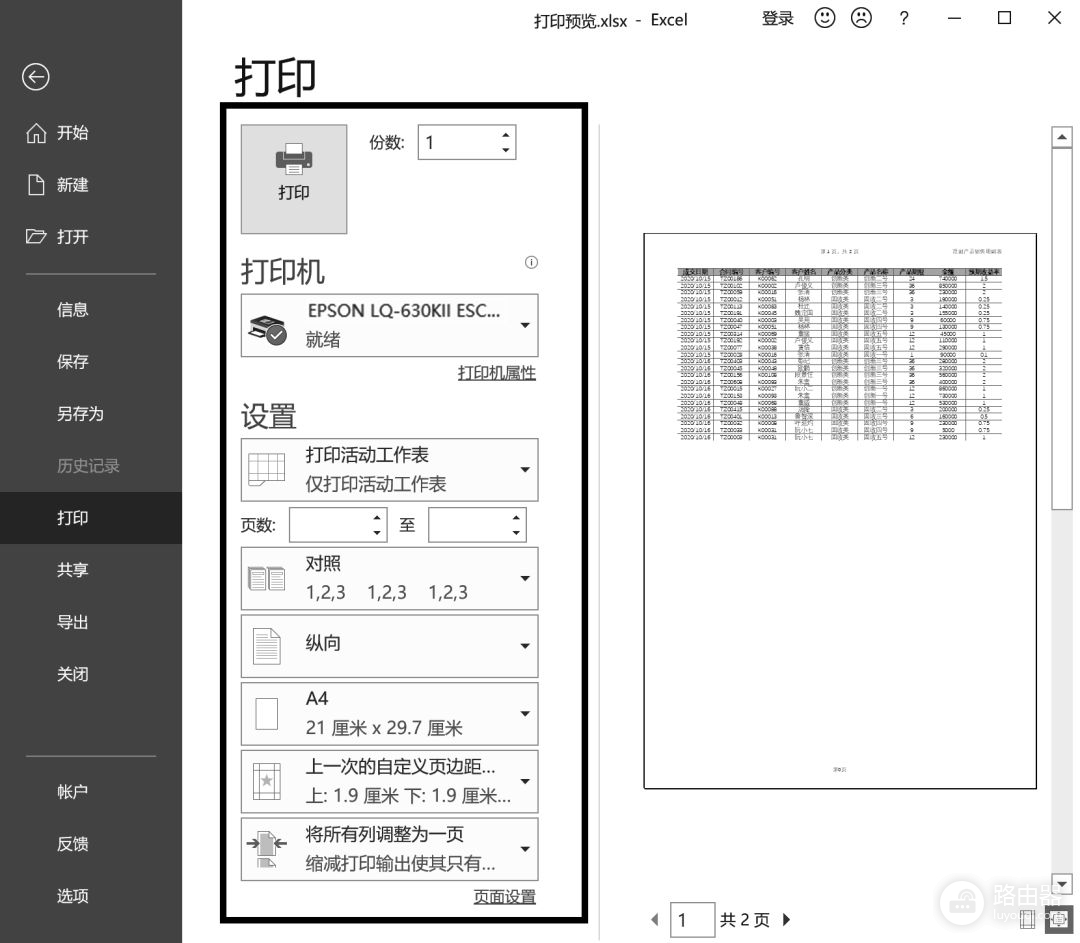This screenshot has width=1080, height=943.
Task: Increase copies with the up spinner
Action: pyautogui.click(x=506, y=135)
